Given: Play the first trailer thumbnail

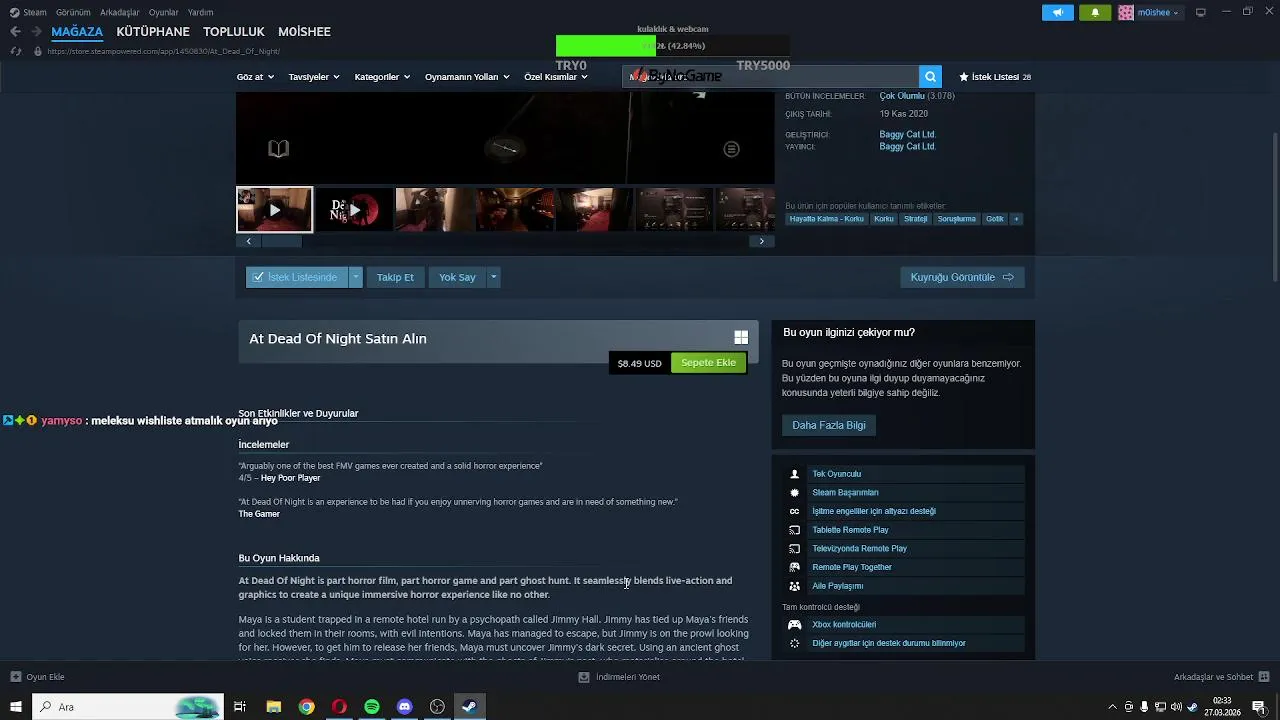Looking at the screenshot, I should pyautogui.click(x=274, y=210).
